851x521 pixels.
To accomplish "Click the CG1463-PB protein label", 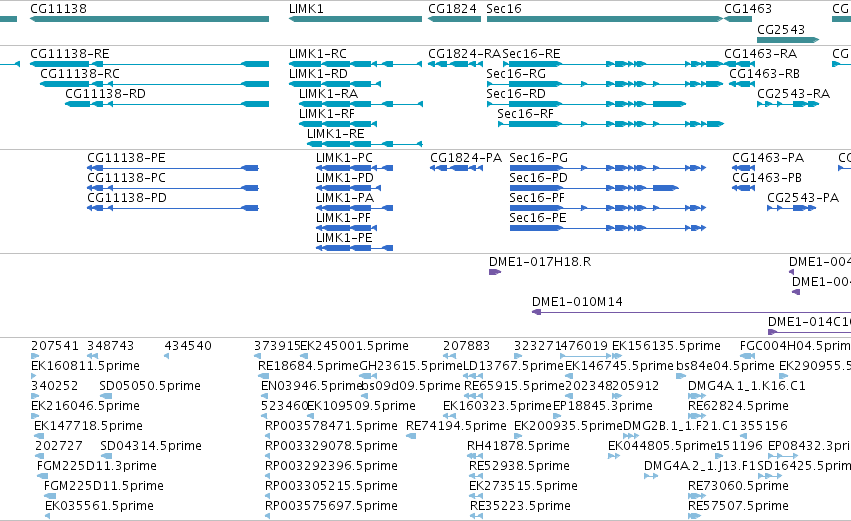I will (x=767, y=178).
